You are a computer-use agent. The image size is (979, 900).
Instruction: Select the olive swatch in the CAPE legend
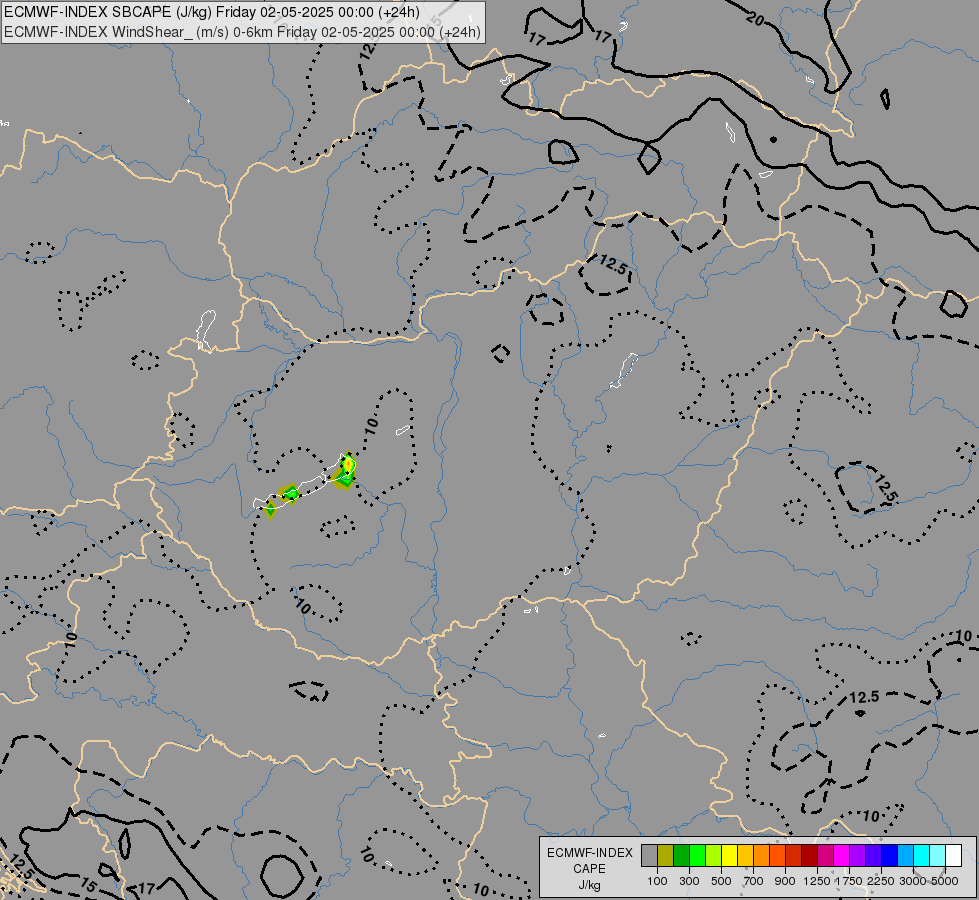point(666,855)
